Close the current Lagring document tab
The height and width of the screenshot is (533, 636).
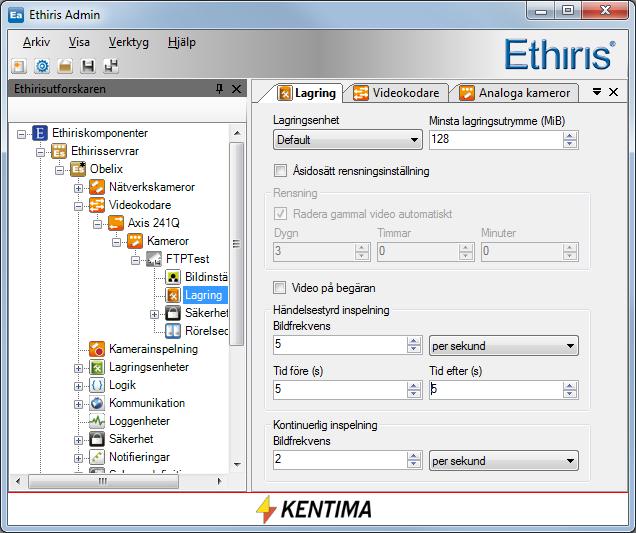point(613,92)
